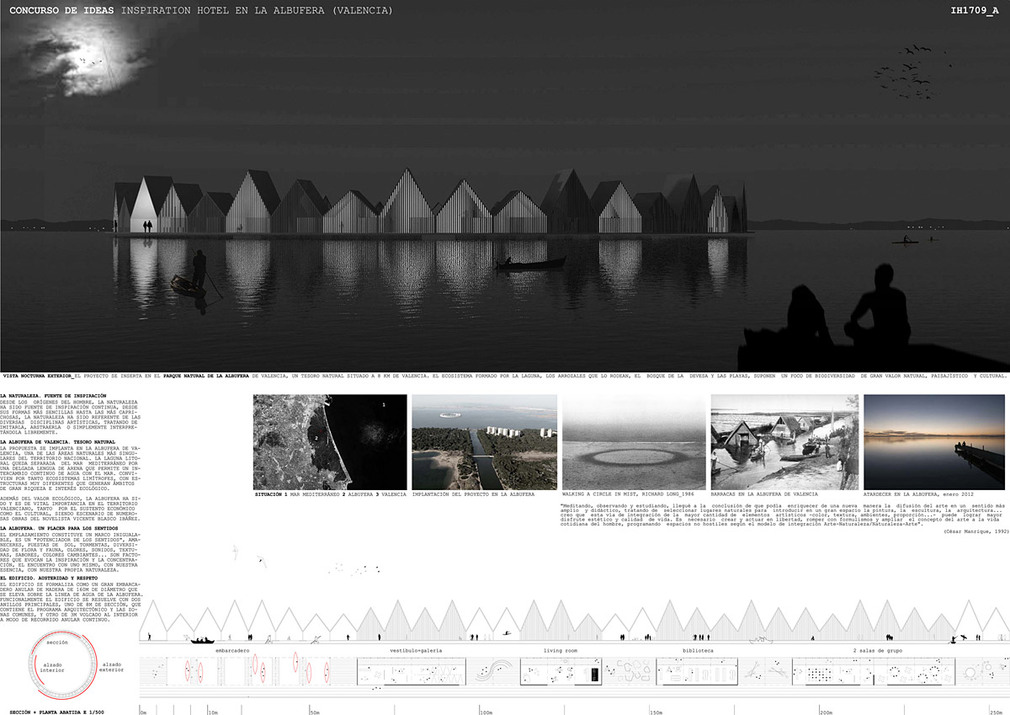Viewport: 1010px width, 715px height.
Task: Click the 'VISTA NOCTURNA EXTERIOR' caption label
Action: click(37, 376)
